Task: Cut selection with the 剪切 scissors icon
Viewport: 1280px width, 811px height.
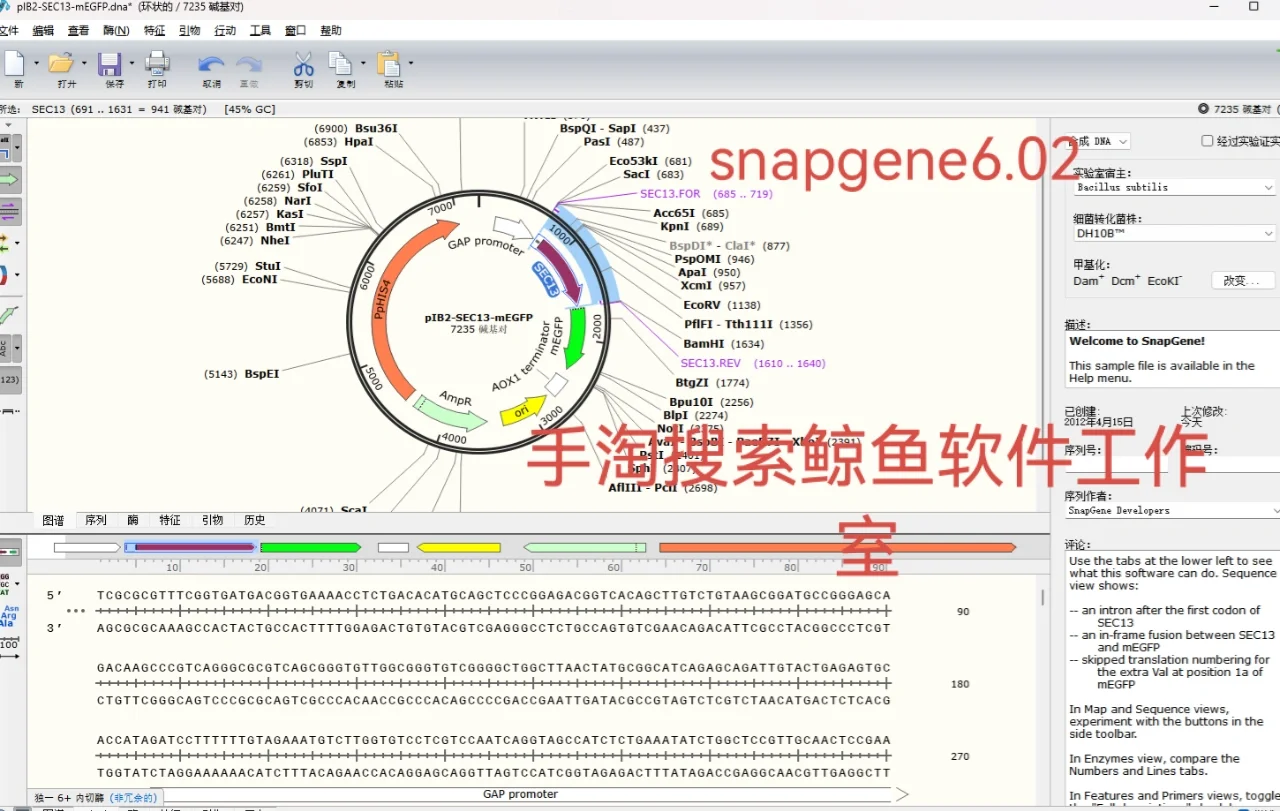Action: (303, 64)
